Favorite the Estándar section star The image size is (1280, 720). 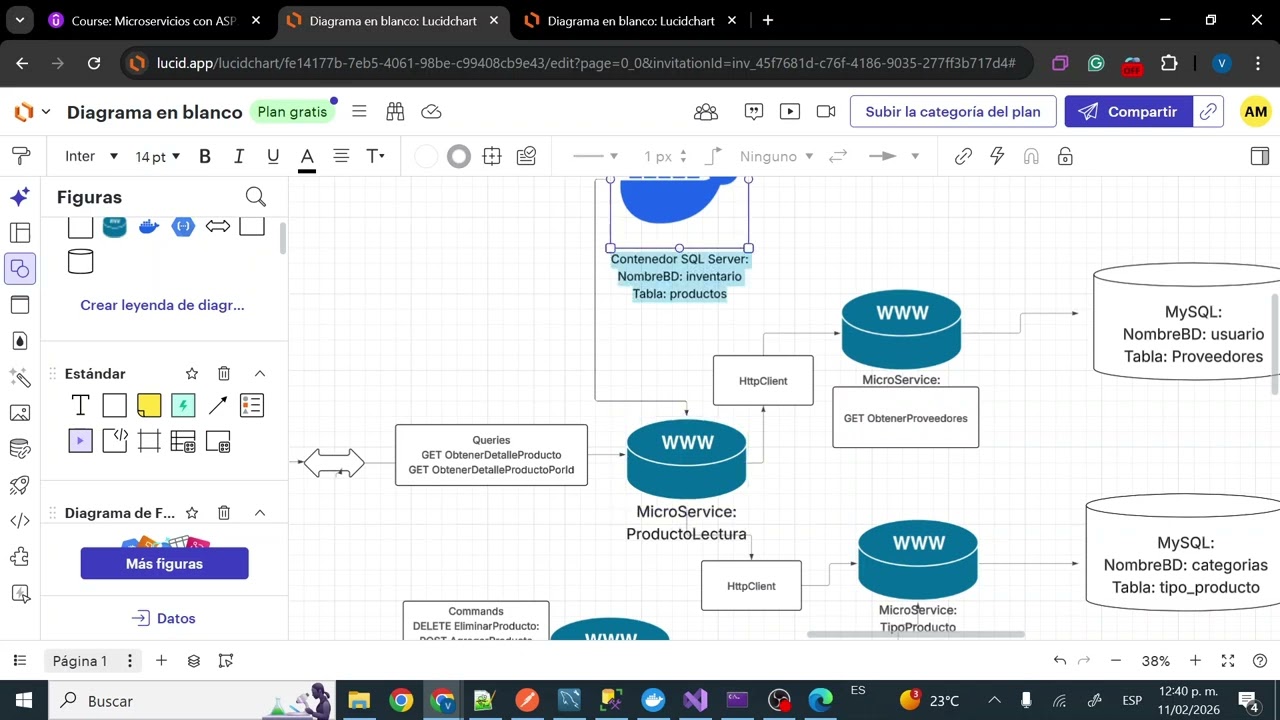192,373
